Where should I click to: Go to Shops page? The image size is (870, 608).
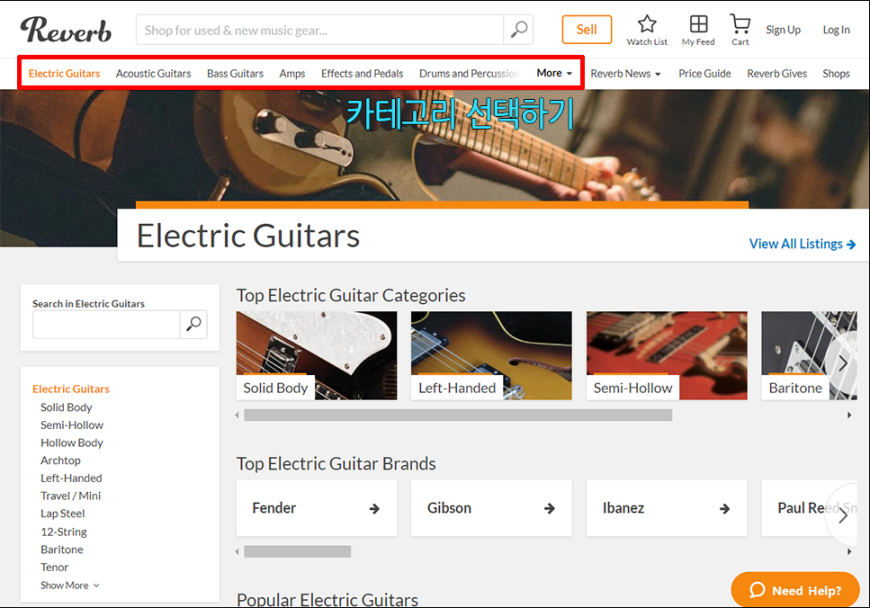pos(836,74)
